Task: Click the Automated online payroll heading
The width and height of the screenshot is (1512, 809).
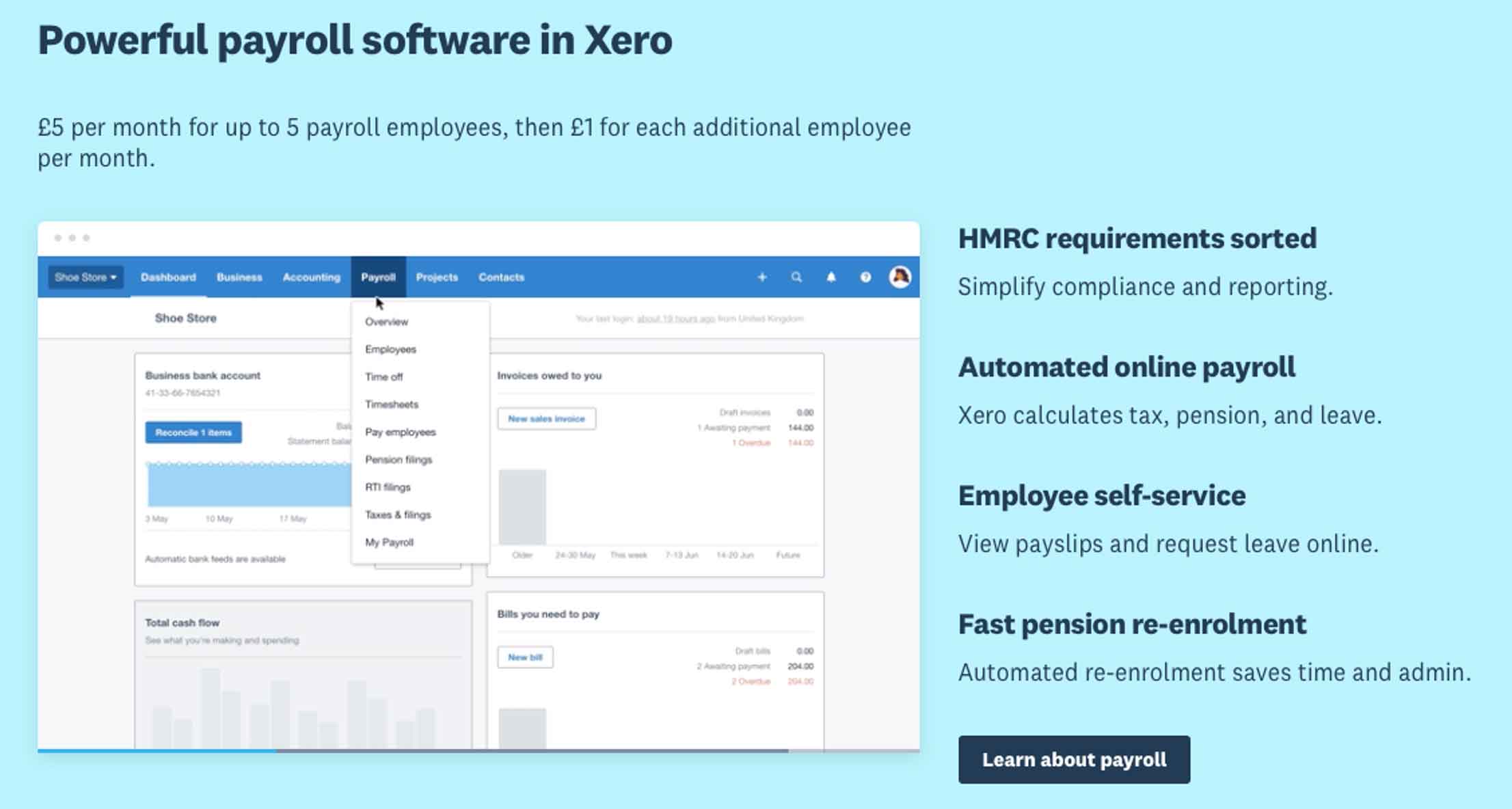Action: pyautogui.click(x=1126, y=367)
